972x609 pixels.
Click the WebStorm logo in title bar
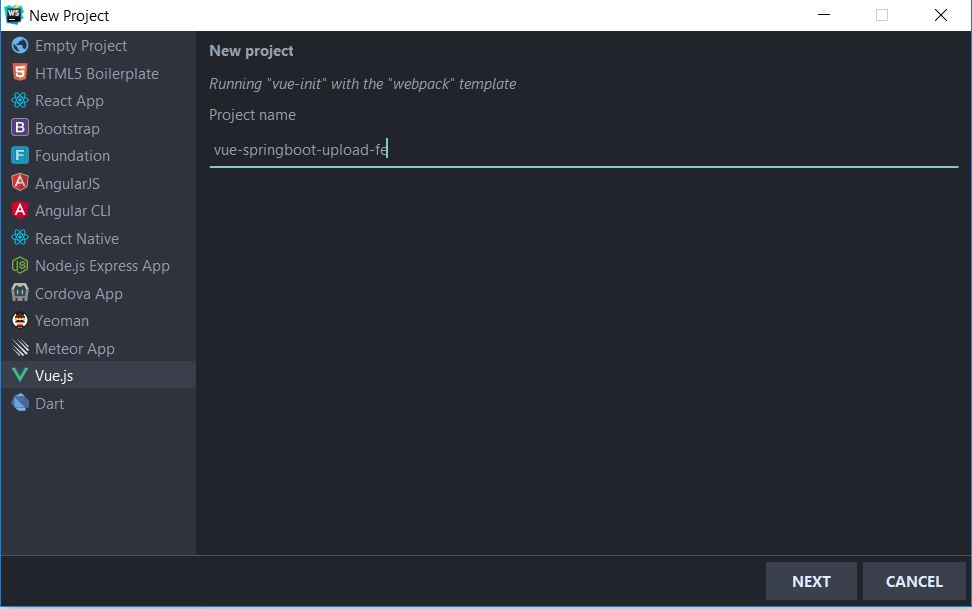(x=14, y=15)
